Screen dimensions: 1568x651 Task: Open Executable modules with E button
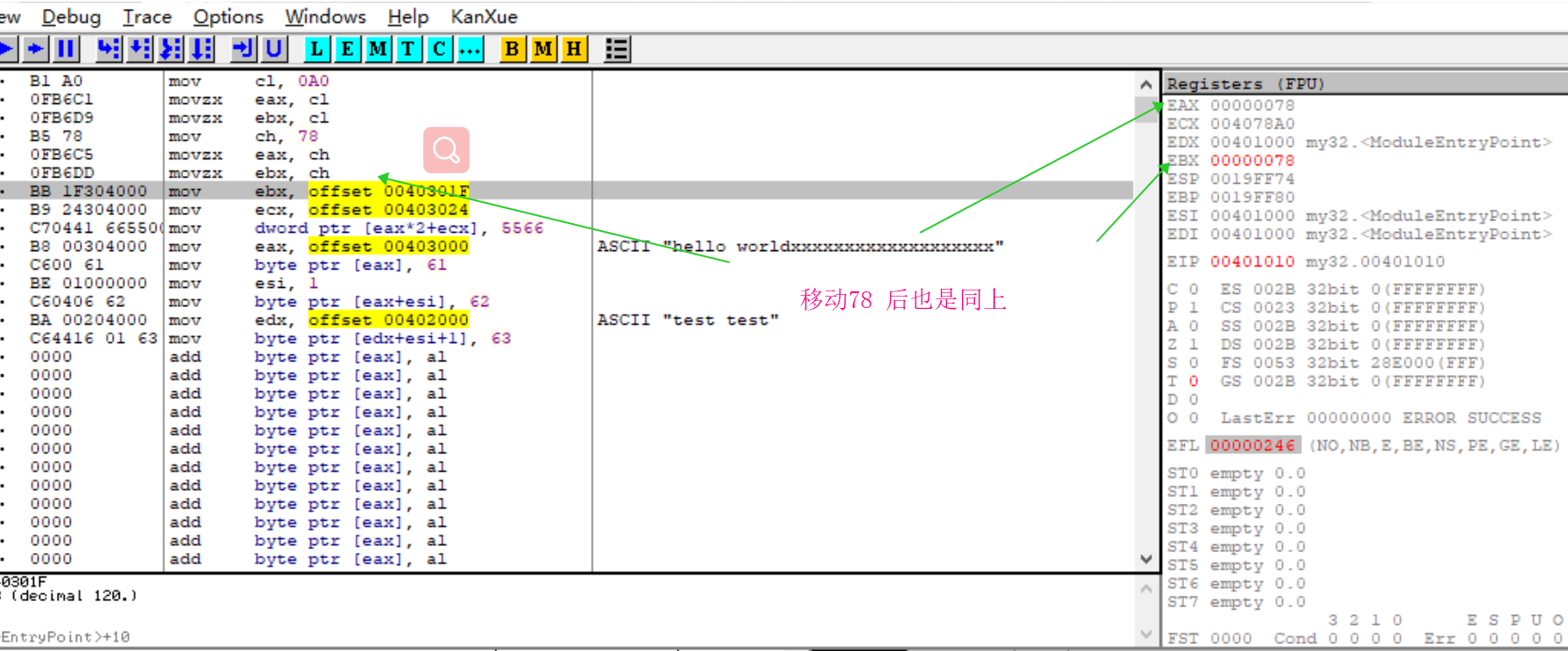(347, 49)
